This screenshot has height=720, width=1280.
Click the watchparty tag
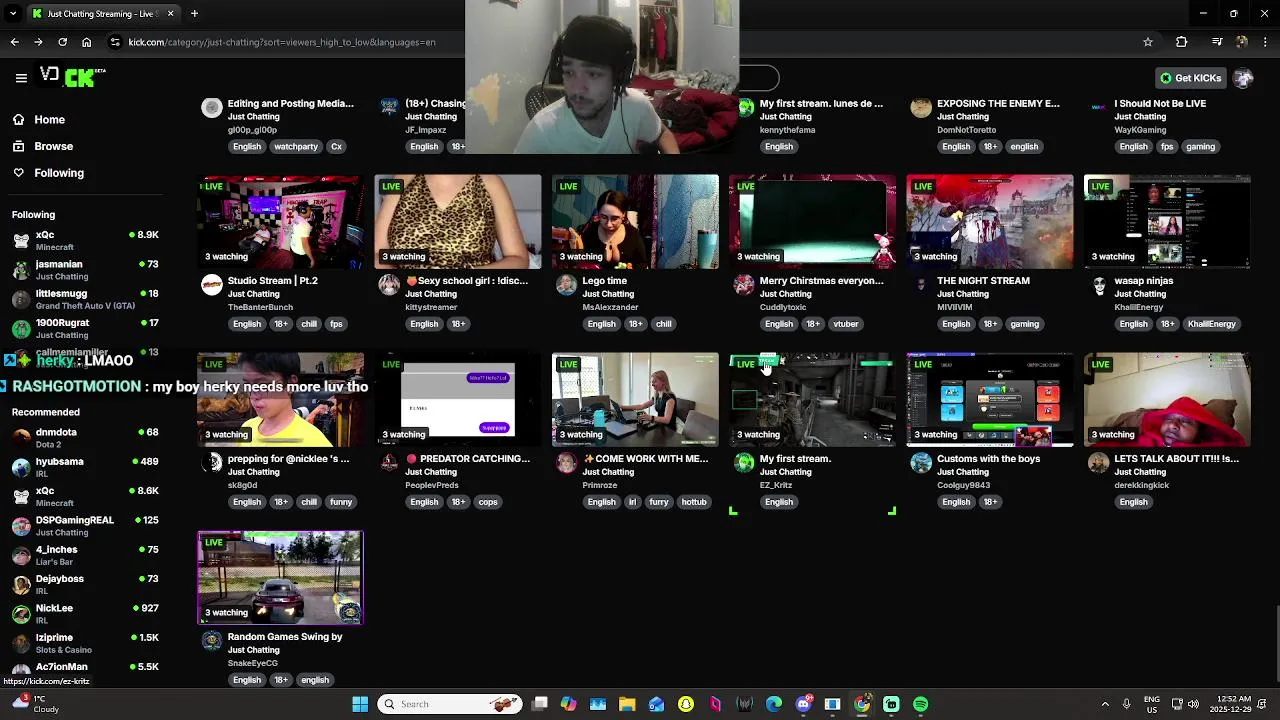pyautogui.click(x=296, y=147)
